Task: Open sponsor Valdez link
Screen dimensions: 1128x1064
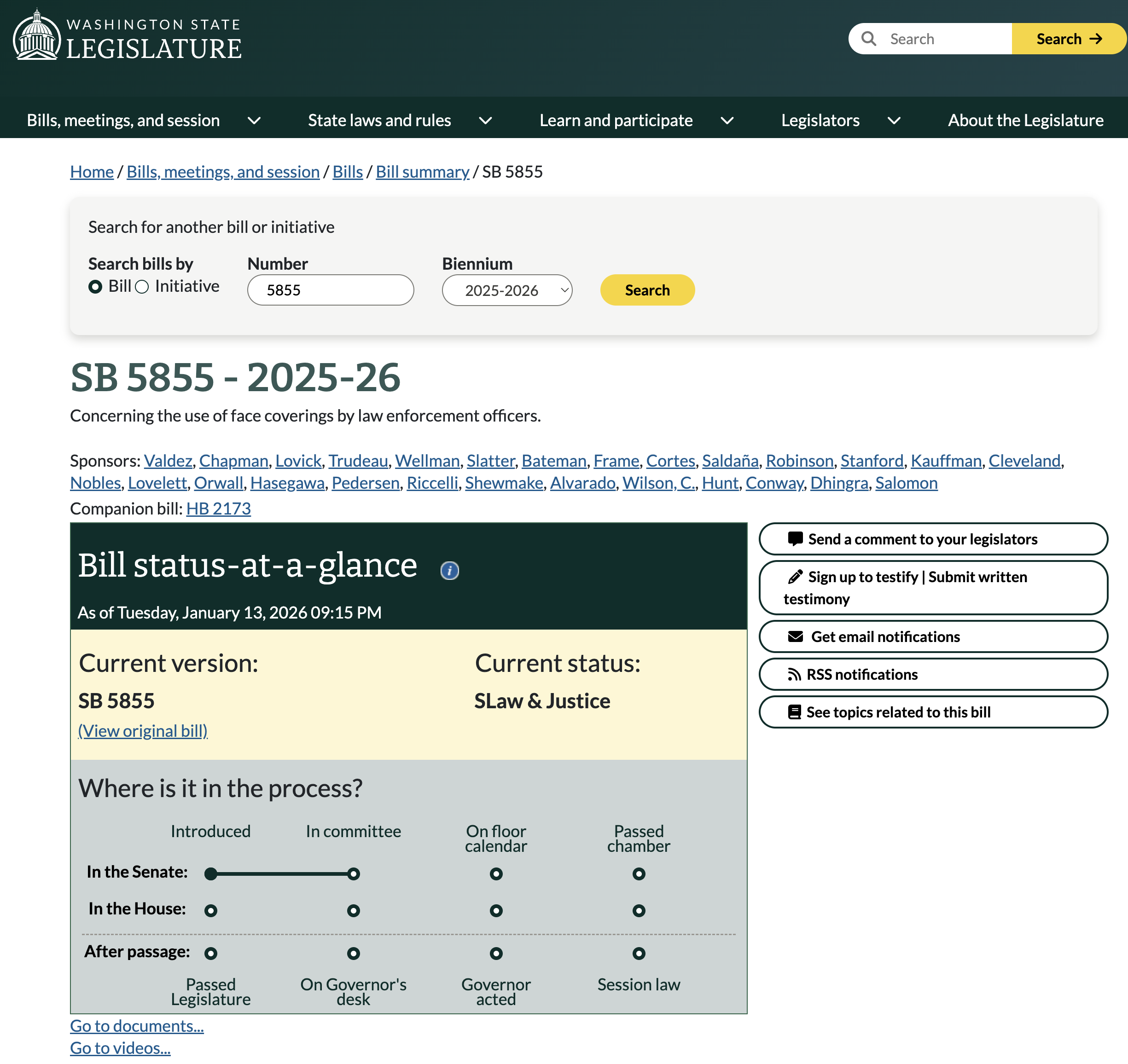Action: coord(168,461)
